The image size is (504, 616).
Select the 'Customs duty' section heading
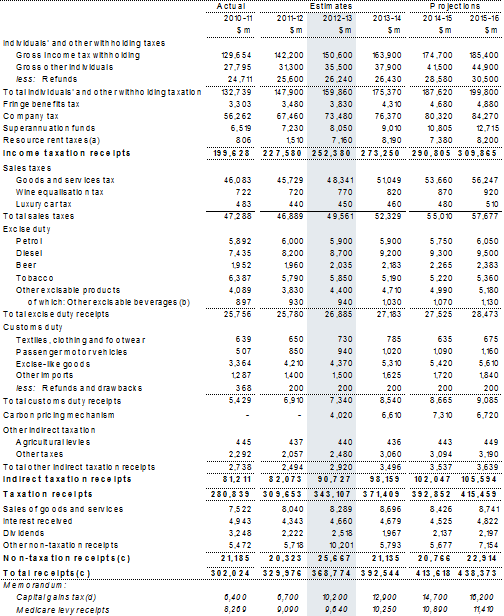pyautogui.click(x=33, y=327)
